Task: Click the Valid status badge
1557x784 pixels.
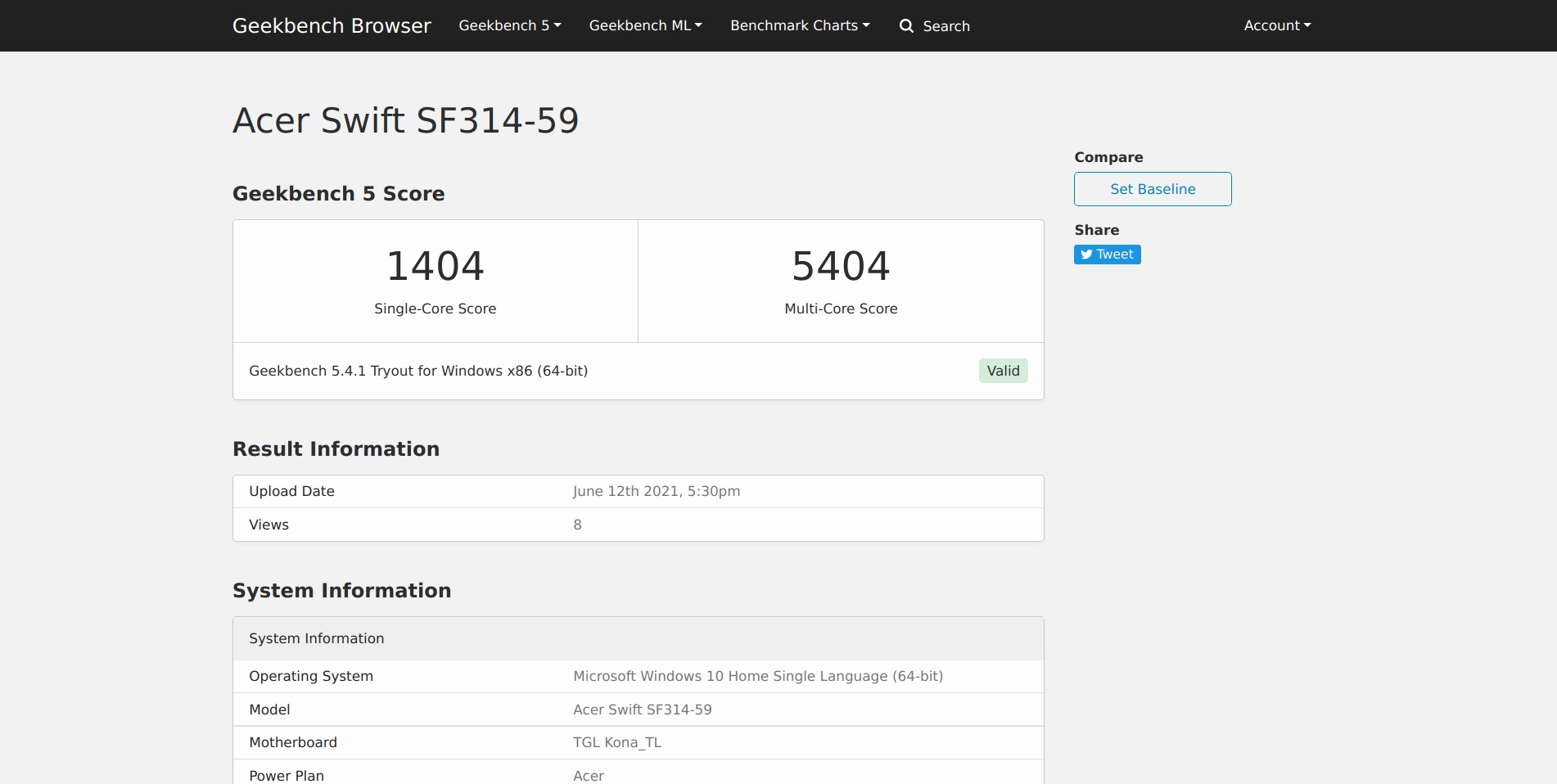Action: pos(1003,371)
